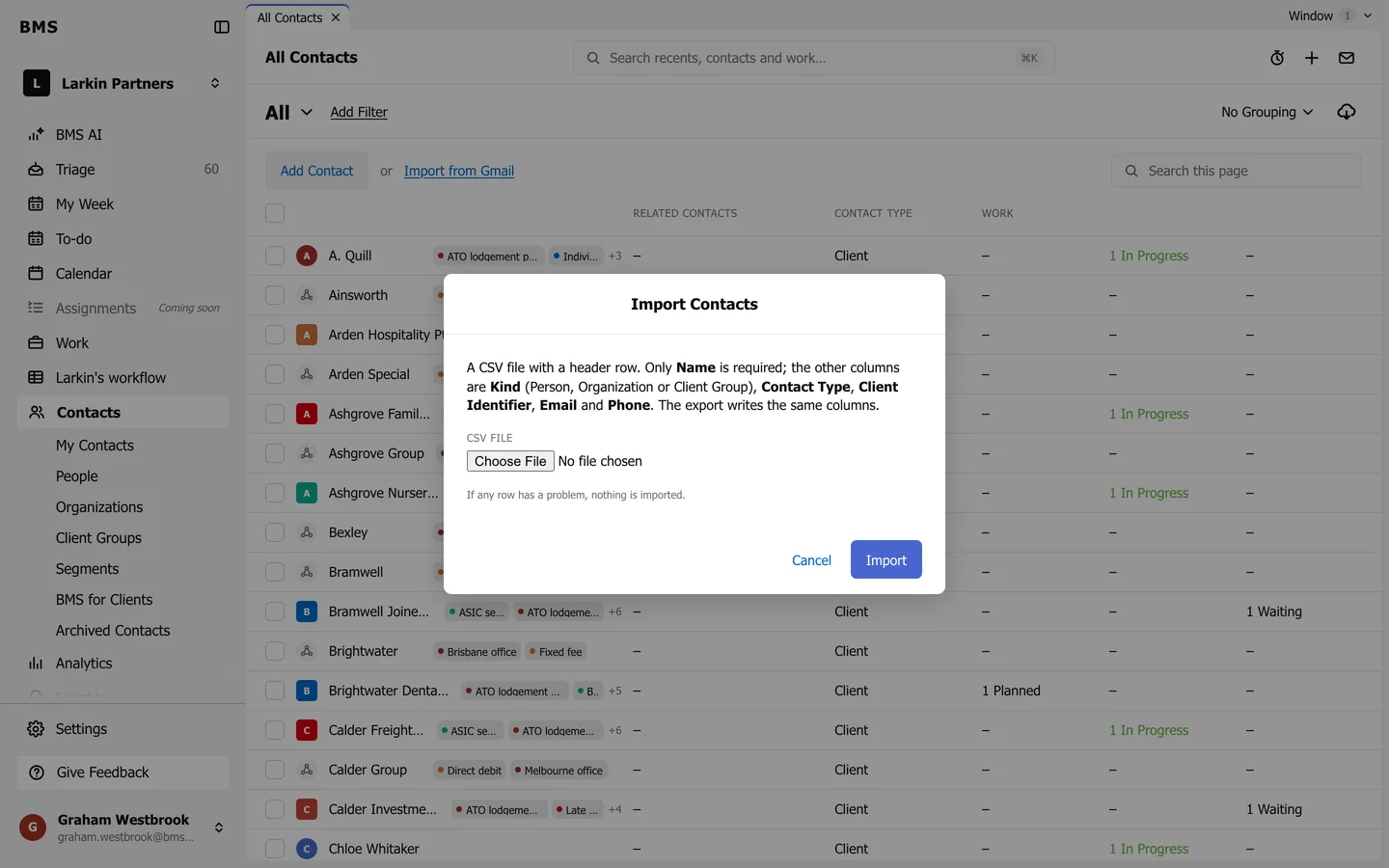The width and height of the screenshot is (1389, 868).
Task: Open the To-do icon
Action: [x=36, y=238]
